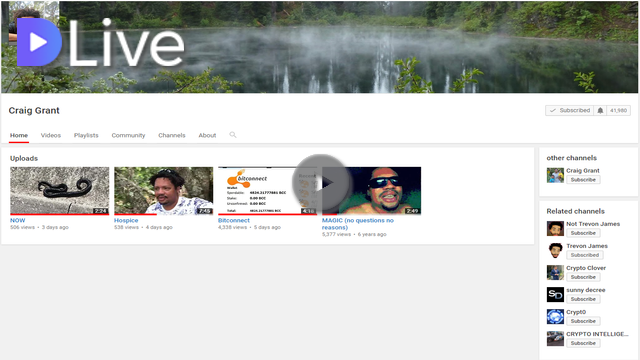The width and height of the screenshot is (640, 360).
Task: Open the Hospice video thumbnail
Action: coord(163,191)
